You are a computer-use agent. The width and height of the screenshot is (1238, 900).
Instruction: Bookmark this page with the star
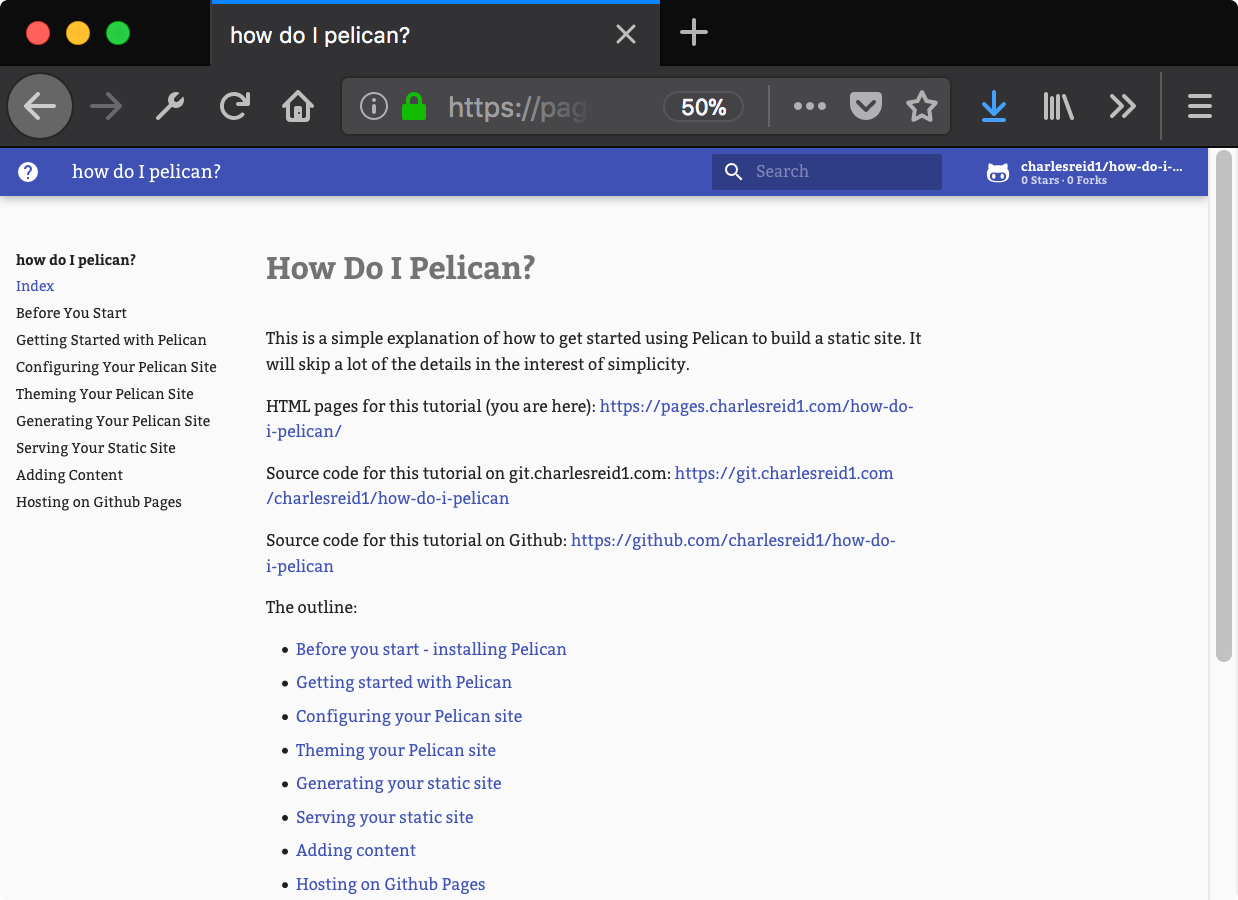click(x=922, y=106)
